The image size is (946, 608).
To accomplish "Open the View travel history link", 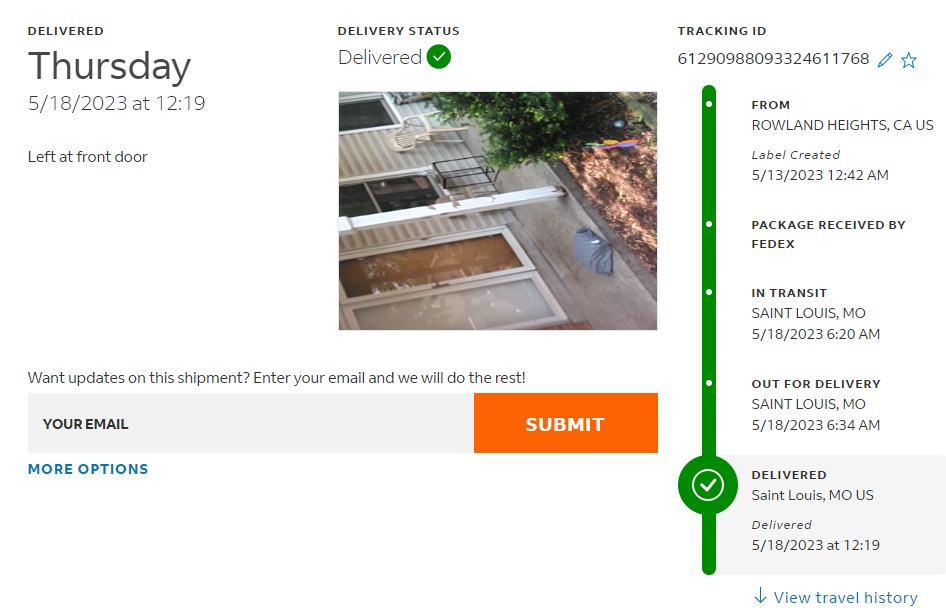I will click(x=845, y=597).
